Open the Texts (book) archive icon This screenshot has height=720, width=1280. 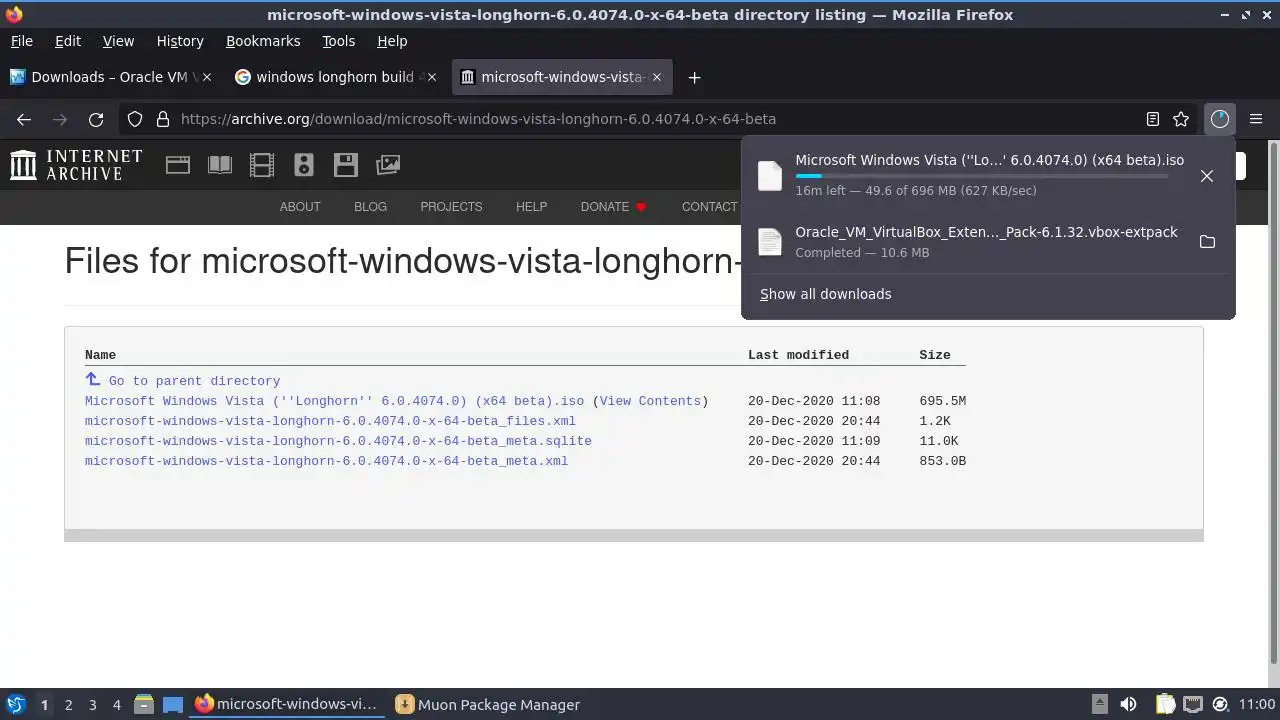point(220,165)
